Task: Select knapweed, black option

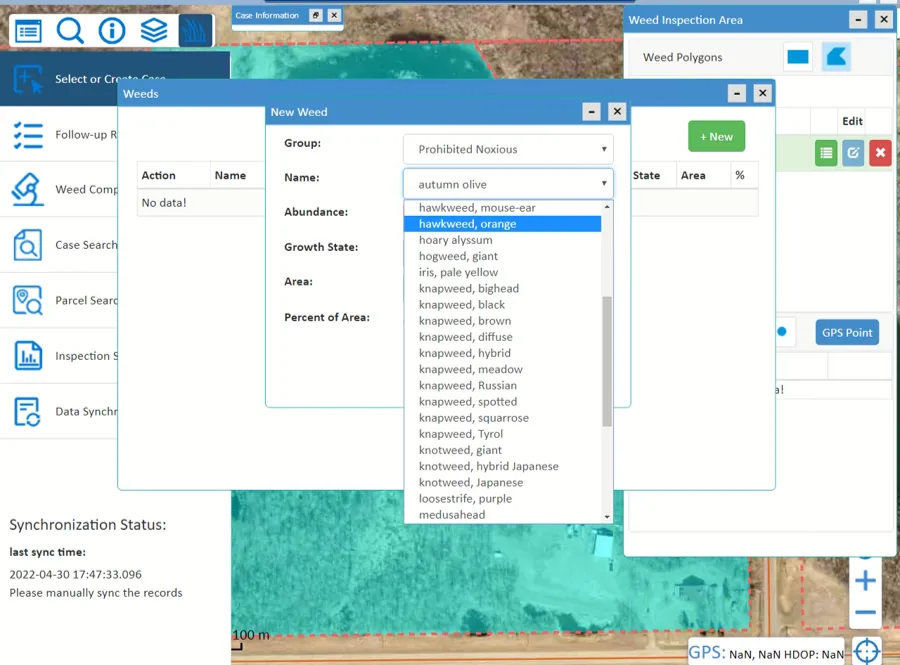Action: click(502, 305)
